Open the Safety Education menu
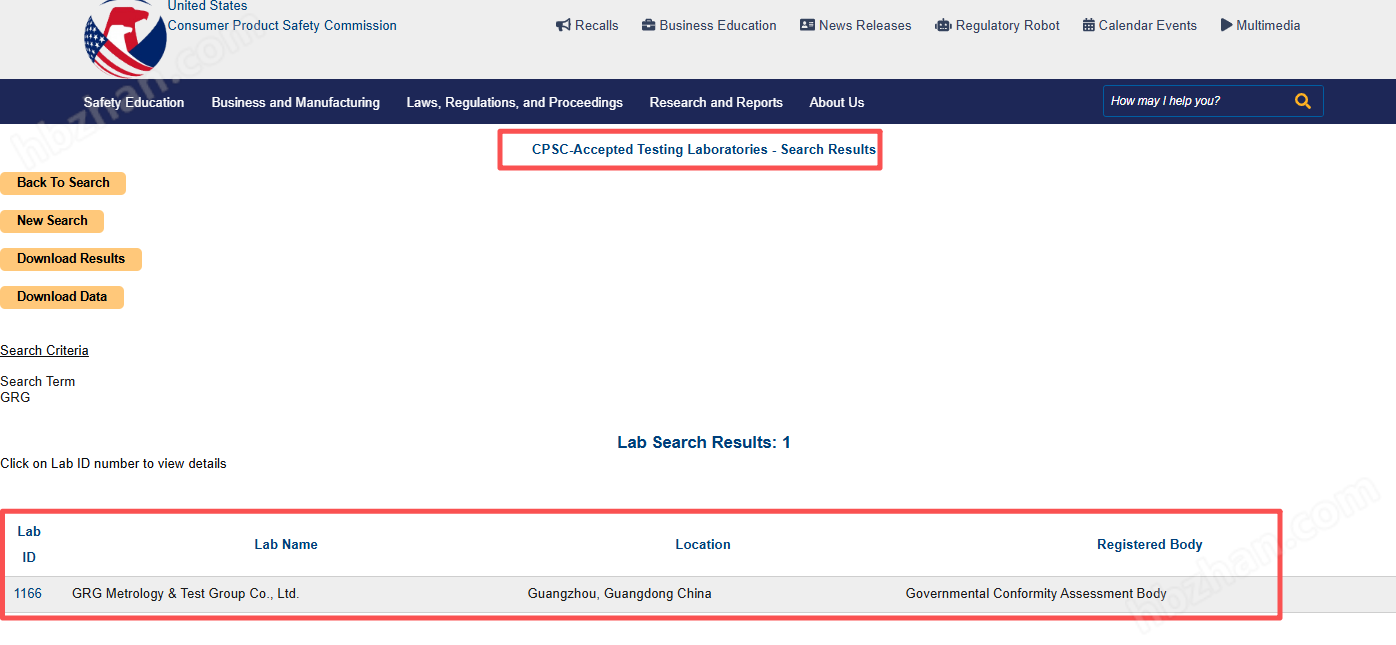This screenshot has height=645, width=1396. (x=134, y=102)
